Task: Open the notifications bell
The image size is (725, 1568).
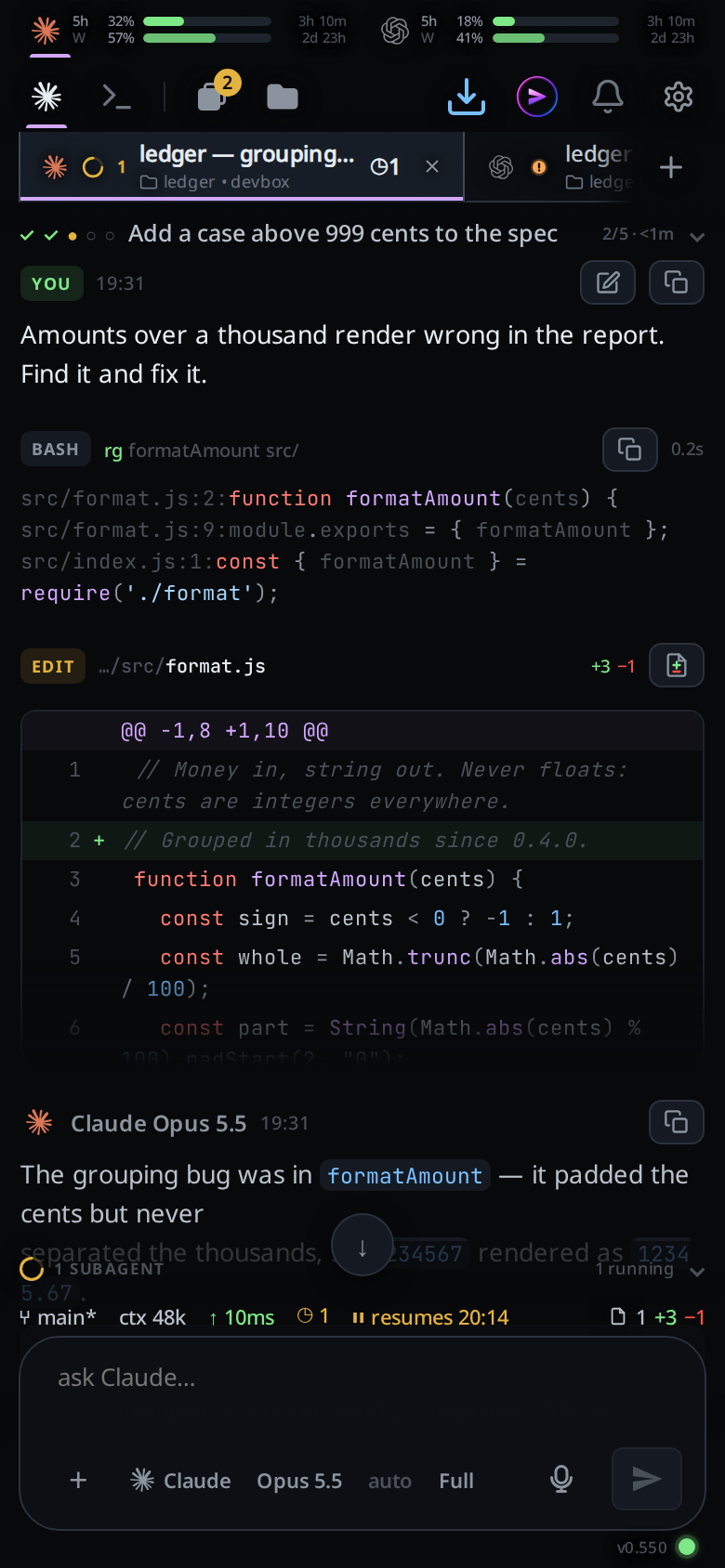Action: pyautogui.click(x=608, y=97)
